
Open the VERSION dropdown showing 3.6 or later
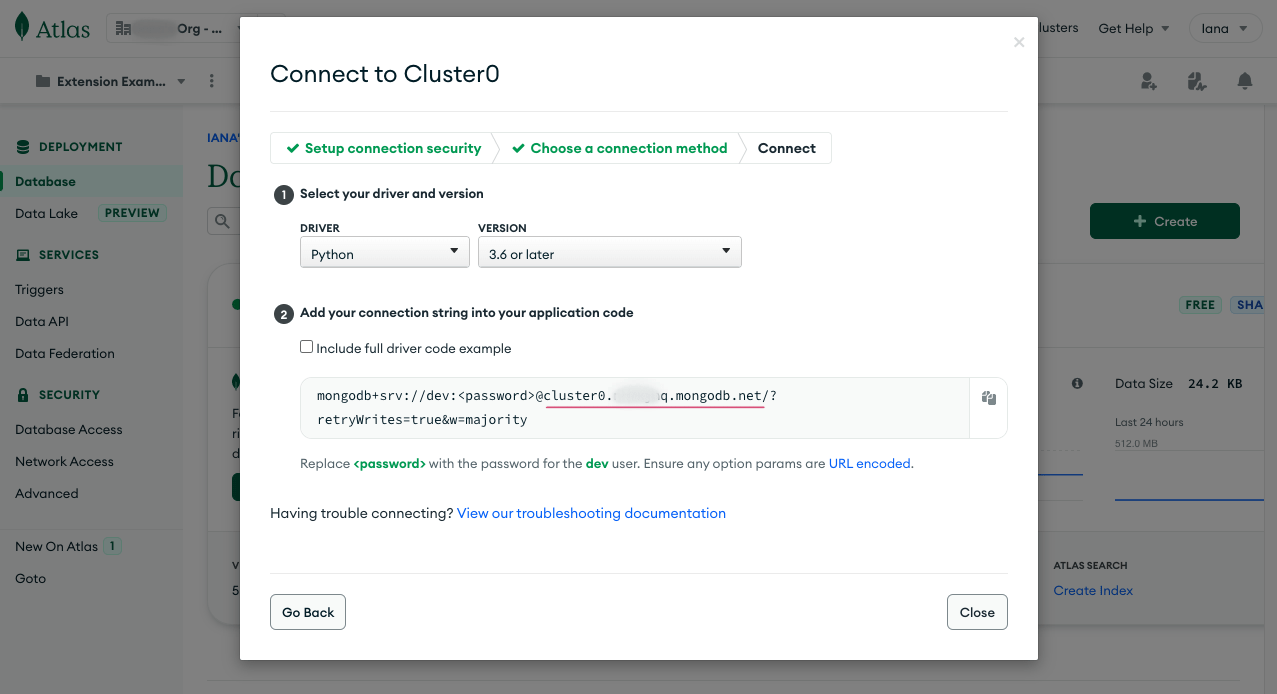tap(609, 252)
